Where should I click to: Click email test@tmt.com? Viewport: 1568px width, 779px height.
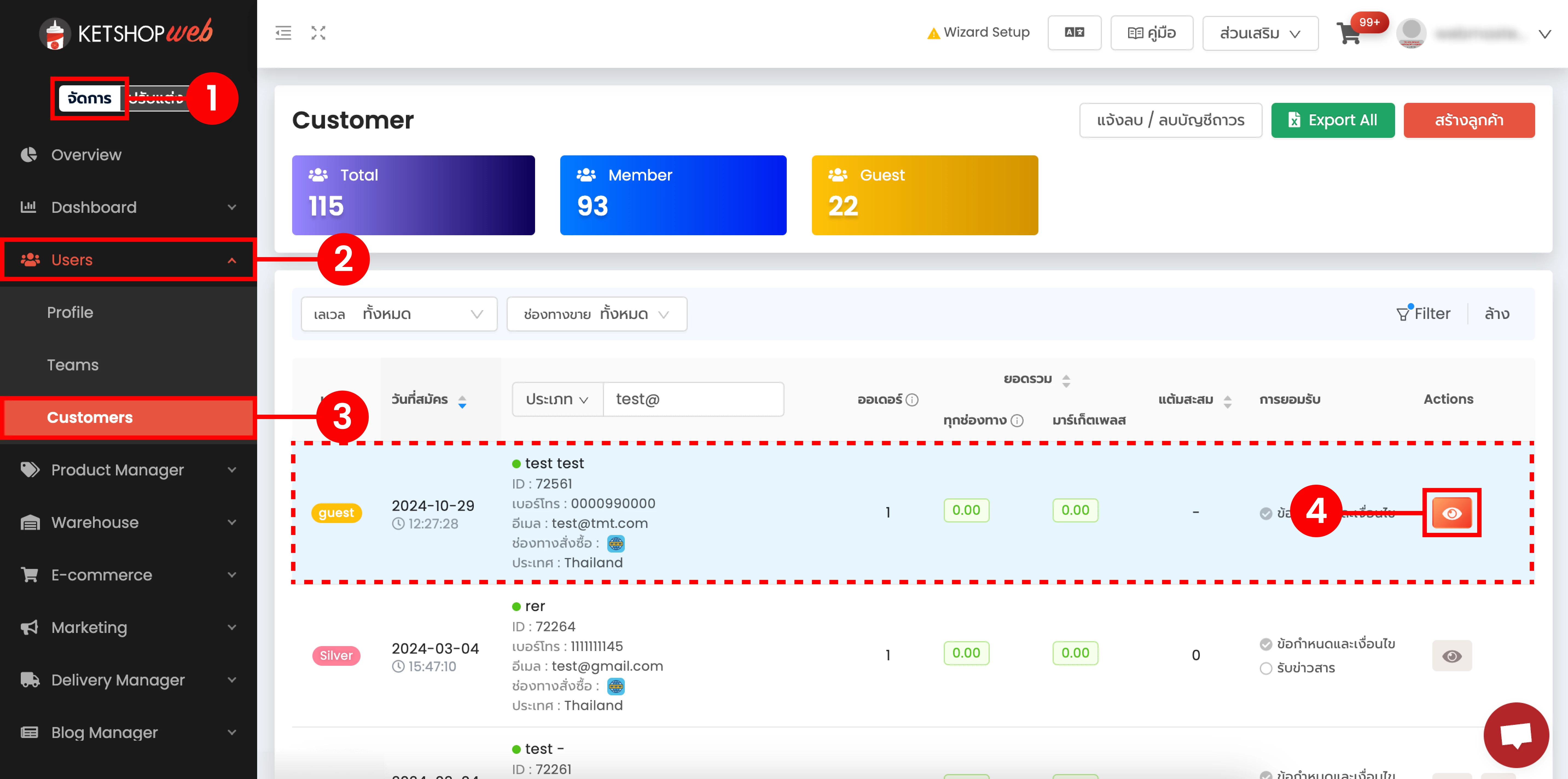600,524
